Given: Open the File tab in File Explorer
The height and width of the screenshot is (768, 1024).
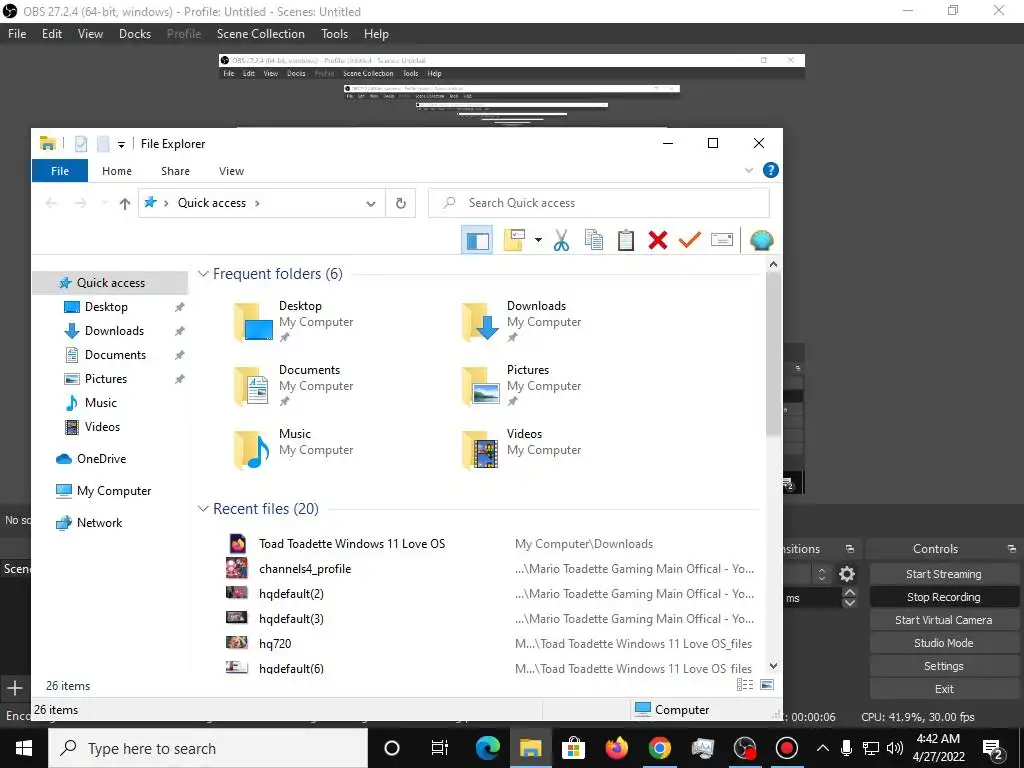Looking at the screenshot, I should tap(59, 170).
